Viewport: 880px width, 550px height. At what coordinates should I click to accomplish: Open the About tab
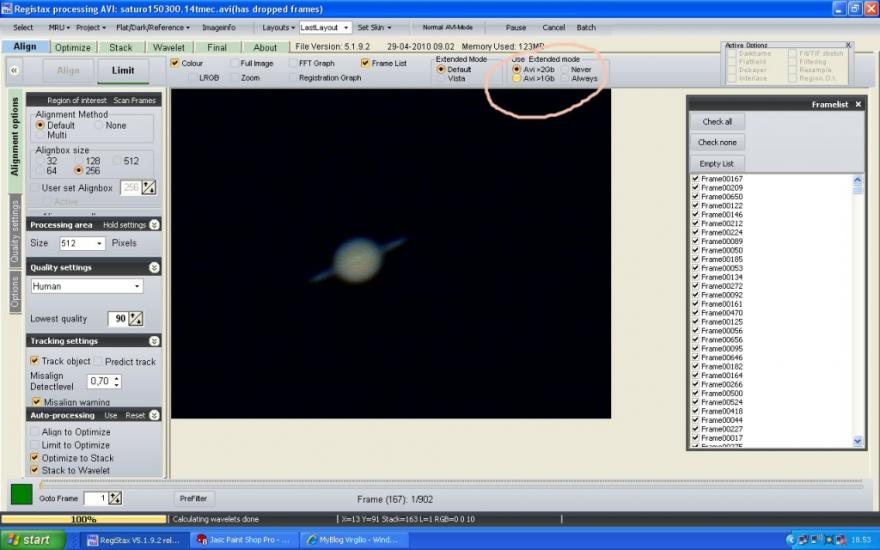pyautogui.click(x=265, y=48)
